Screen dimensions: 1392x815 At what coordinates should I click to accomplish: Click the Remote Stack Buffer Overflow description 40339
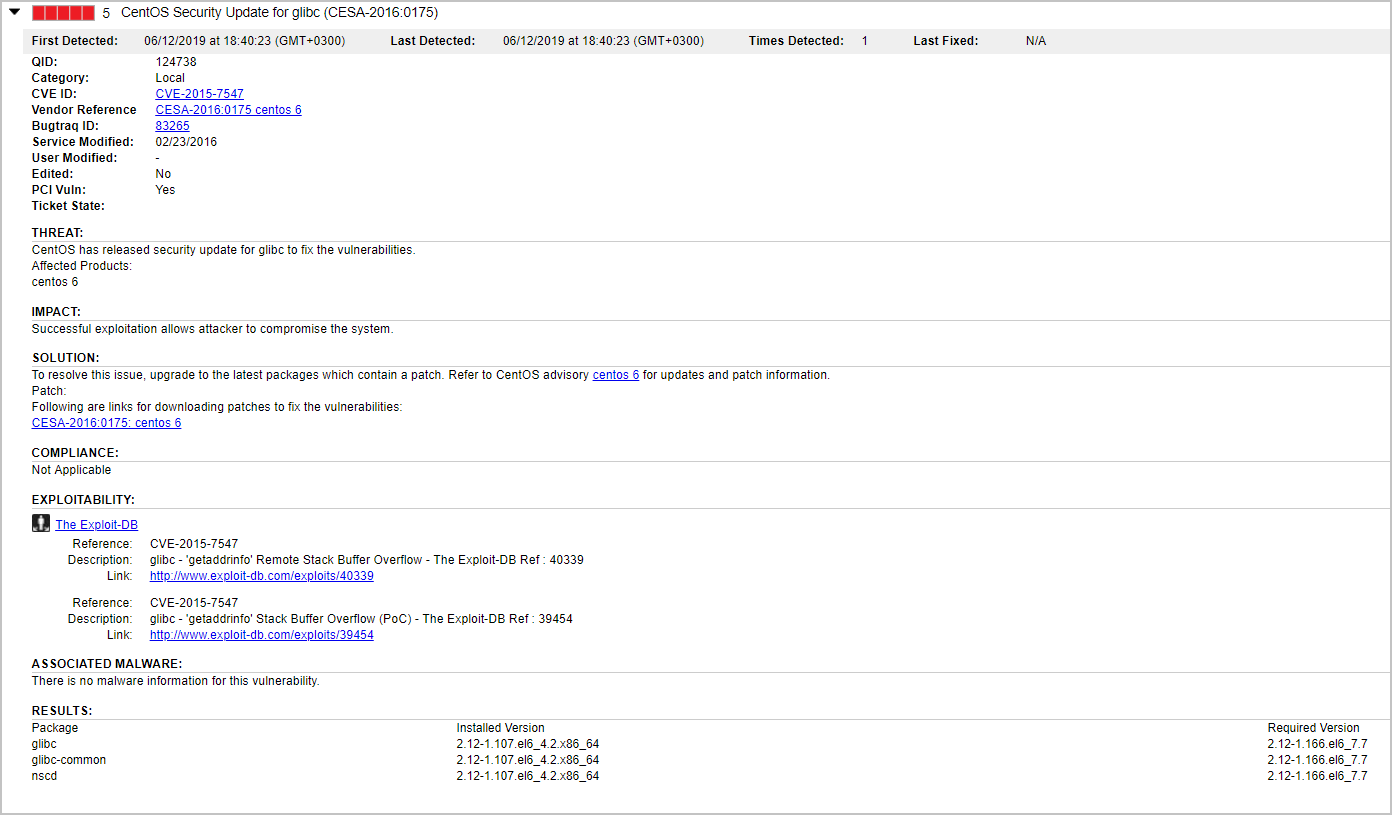pos(367,560)
